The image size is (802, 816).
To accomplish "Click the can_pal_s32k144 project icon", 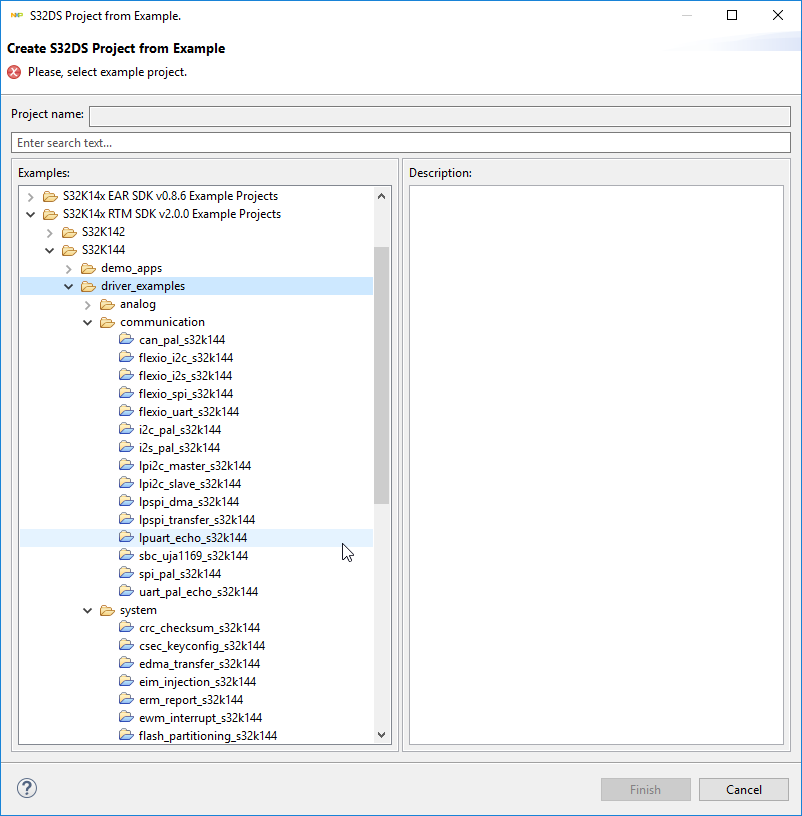I will point(126,339).
